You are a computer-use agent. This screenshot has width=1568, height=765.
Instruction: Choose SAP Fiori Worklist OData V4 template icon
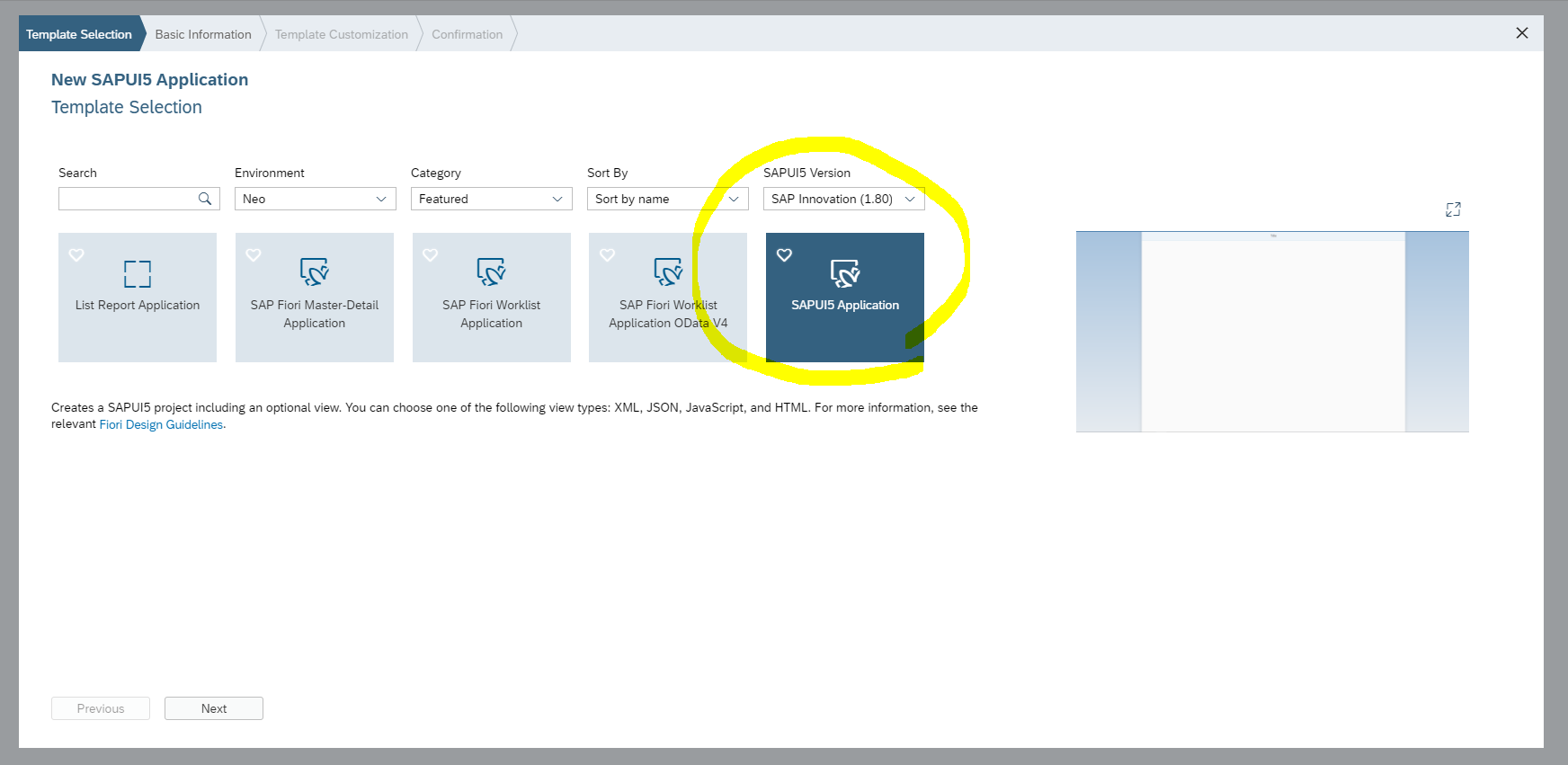(668, 272)
